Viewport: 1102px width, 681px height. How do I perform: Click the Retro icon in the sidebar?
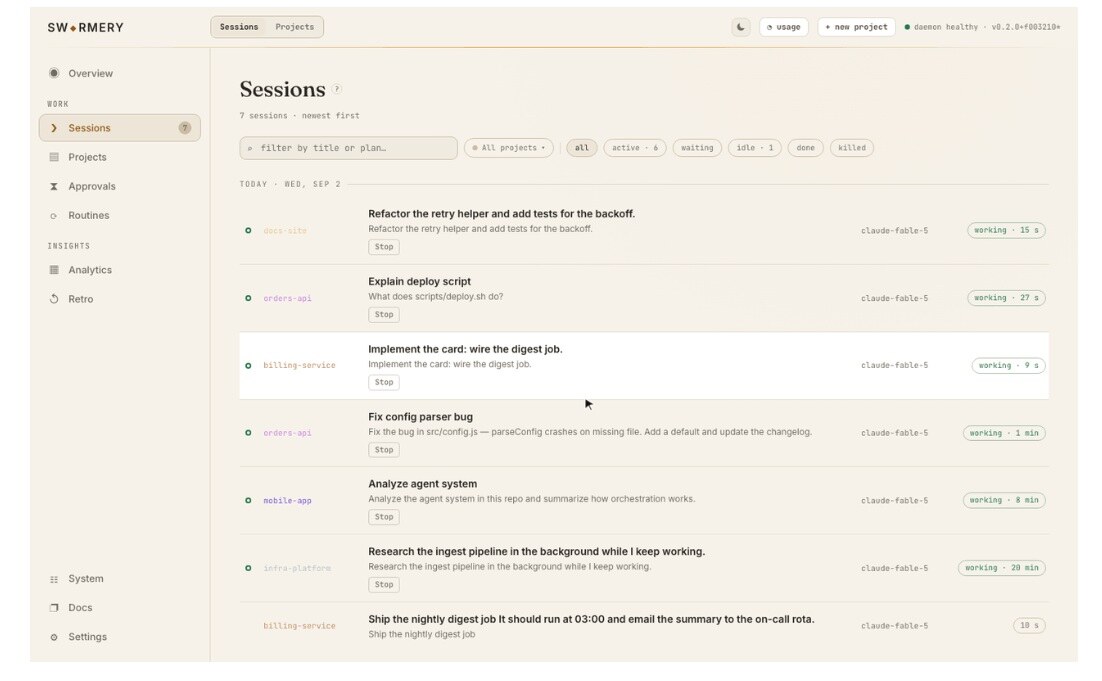pyautogui.click(x=54, y=299)
